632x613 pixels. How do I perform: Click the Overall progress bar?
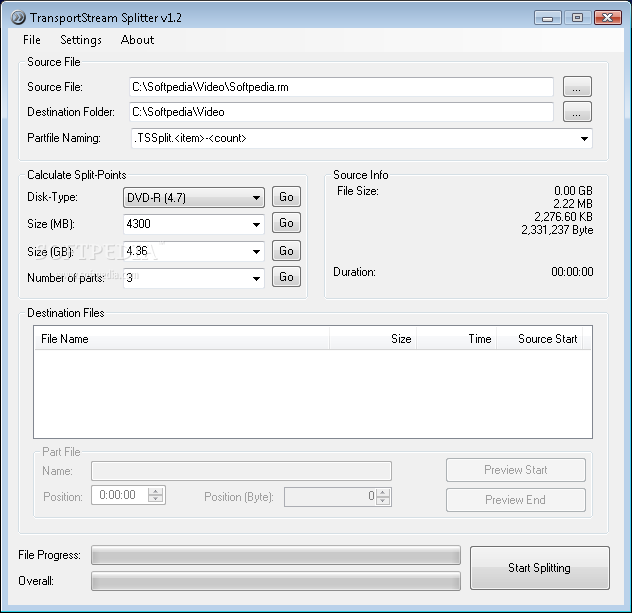point(276,581)
